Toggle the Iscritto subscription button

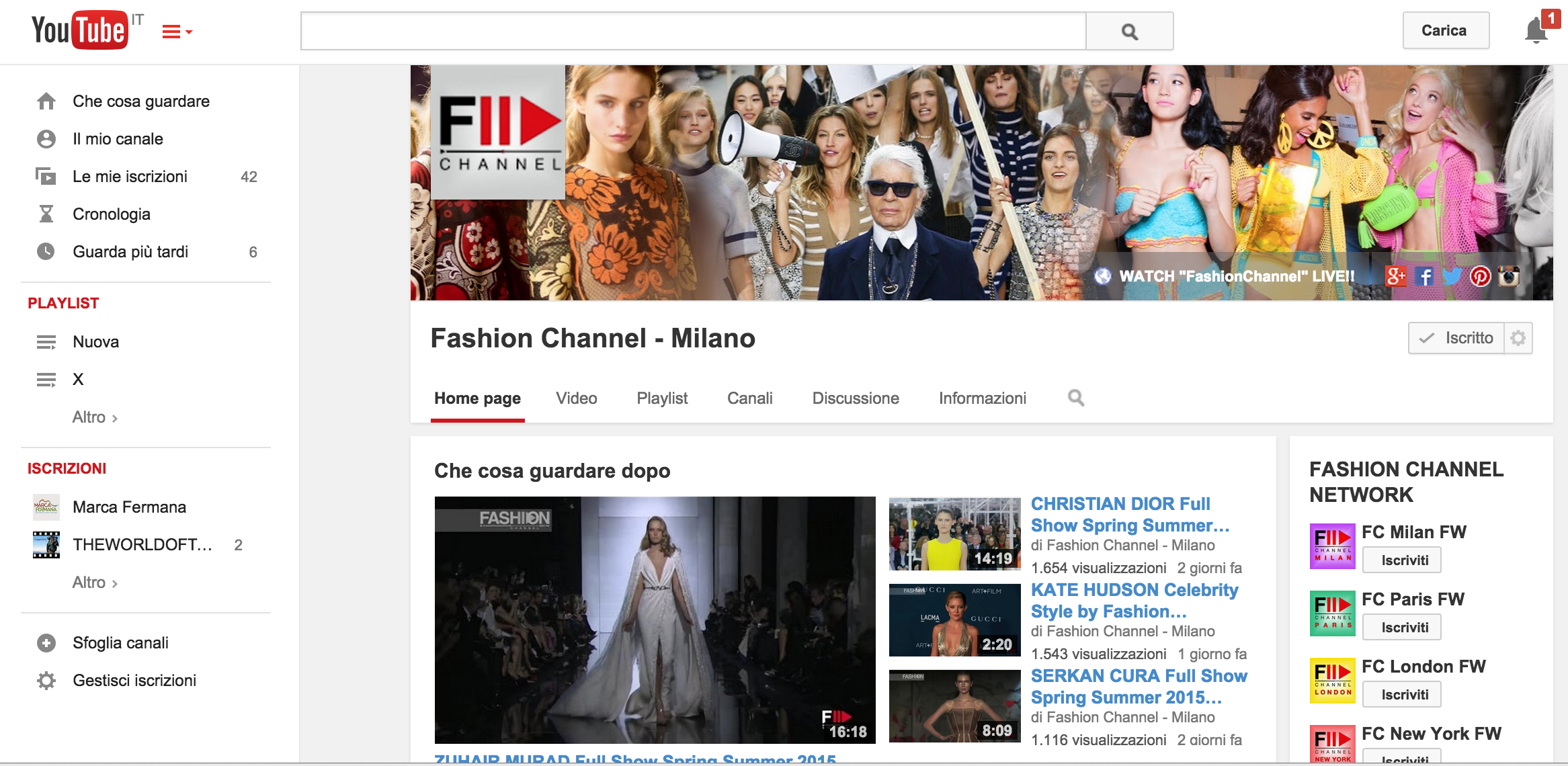[x=1456, y=338]
